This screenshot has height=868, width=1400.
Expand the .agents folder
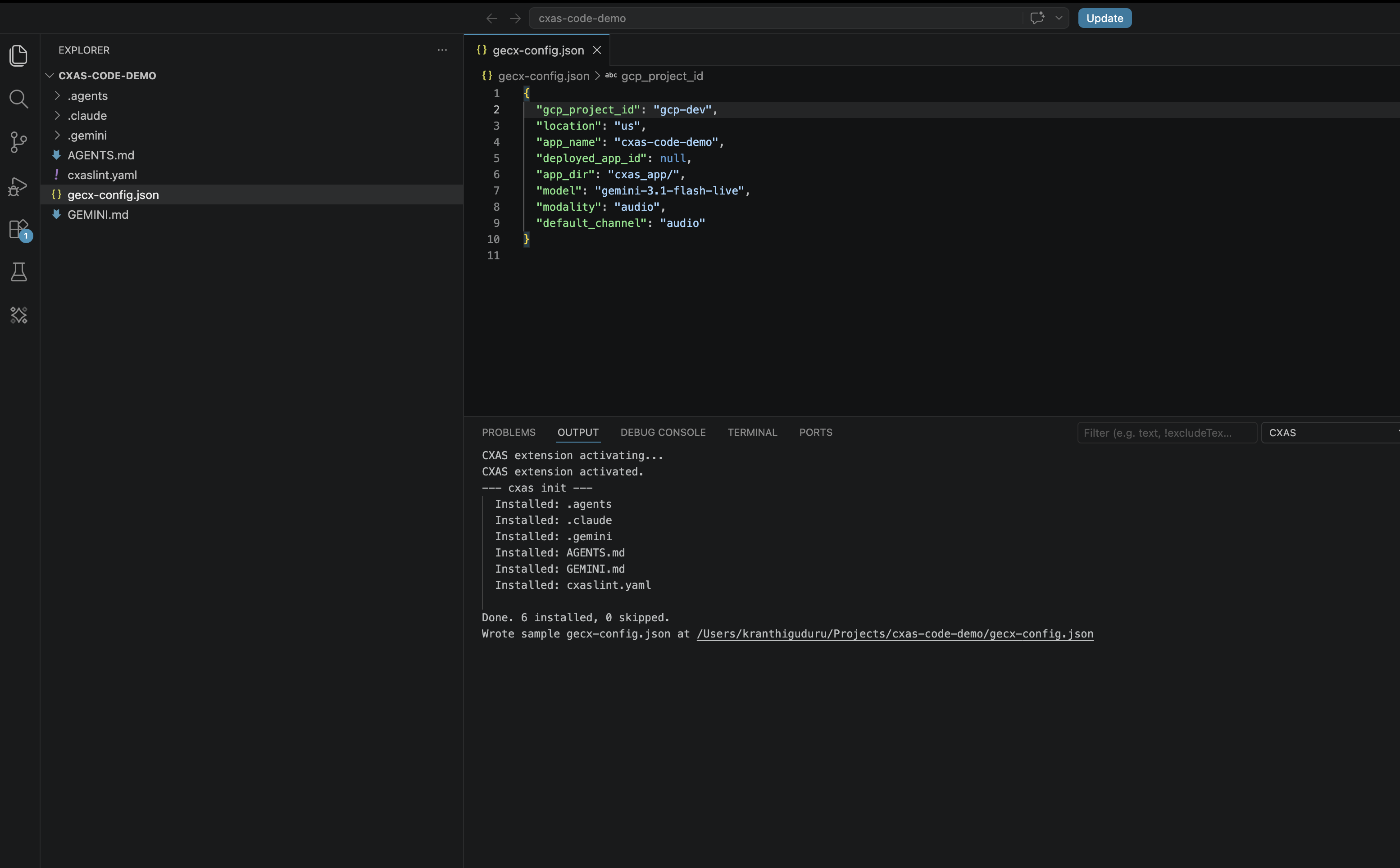(x=57, y=95)
